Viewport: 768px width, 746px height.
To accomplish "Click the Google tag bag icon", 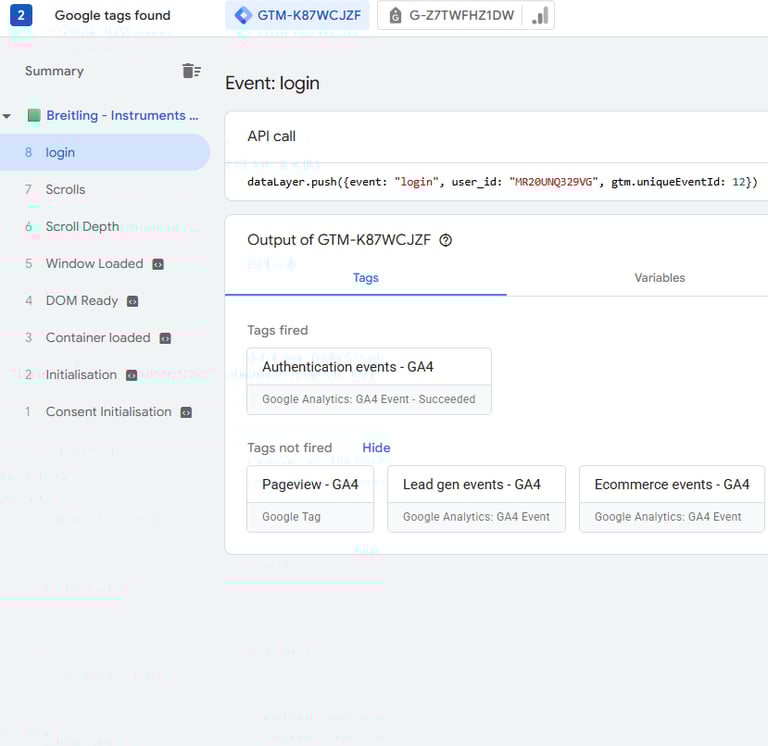I will click(395, 16).
